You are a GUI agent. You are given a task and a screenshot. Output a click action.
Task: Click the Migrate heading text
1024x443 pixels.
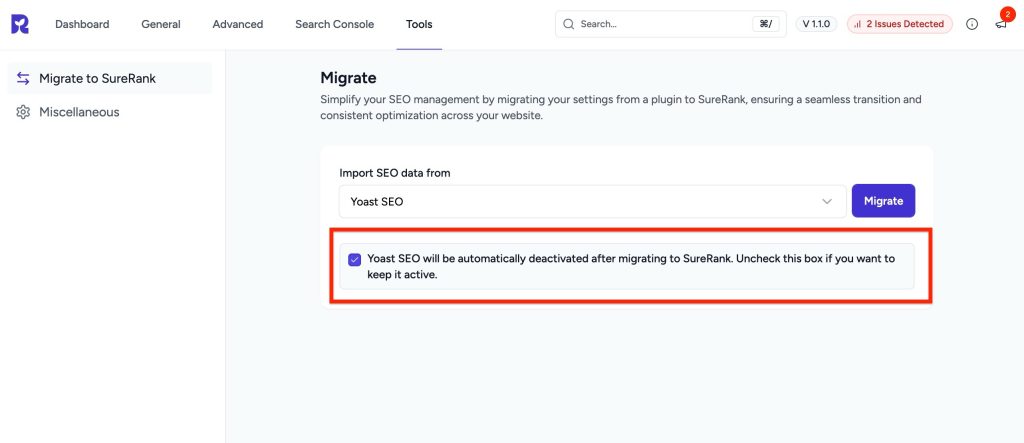point(348,78)
